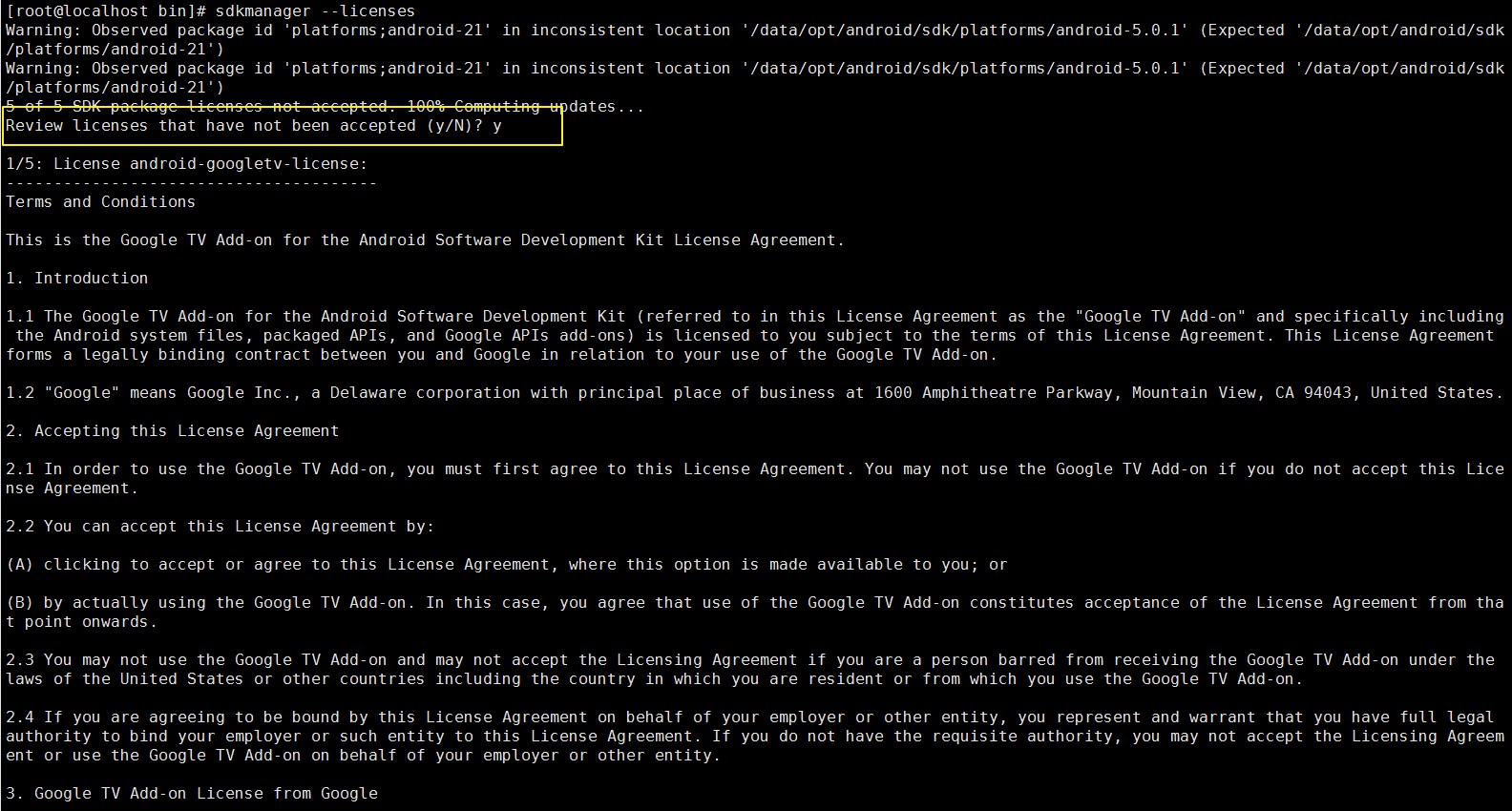Click '2.1 In order to use the Google TV Add-on'
Screen dimensions: 1512x811
pos(197,469)
